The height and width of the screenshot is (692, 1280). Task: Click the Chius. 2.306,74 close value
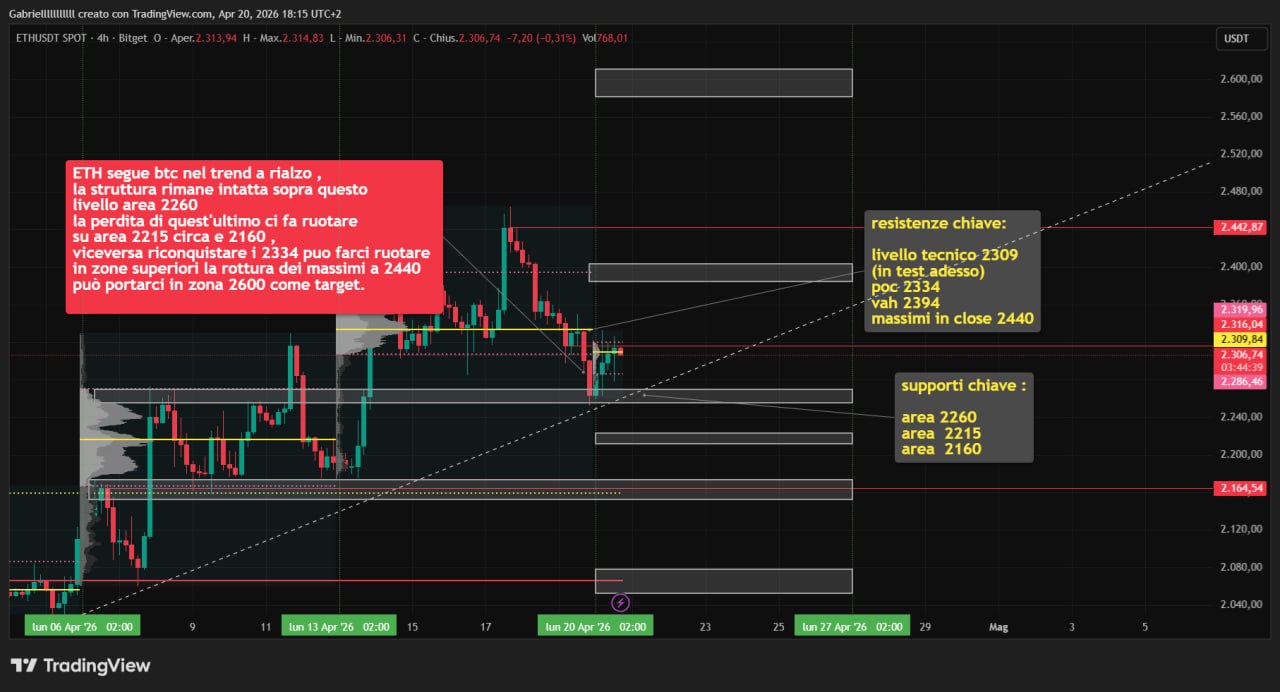point(465,38)
